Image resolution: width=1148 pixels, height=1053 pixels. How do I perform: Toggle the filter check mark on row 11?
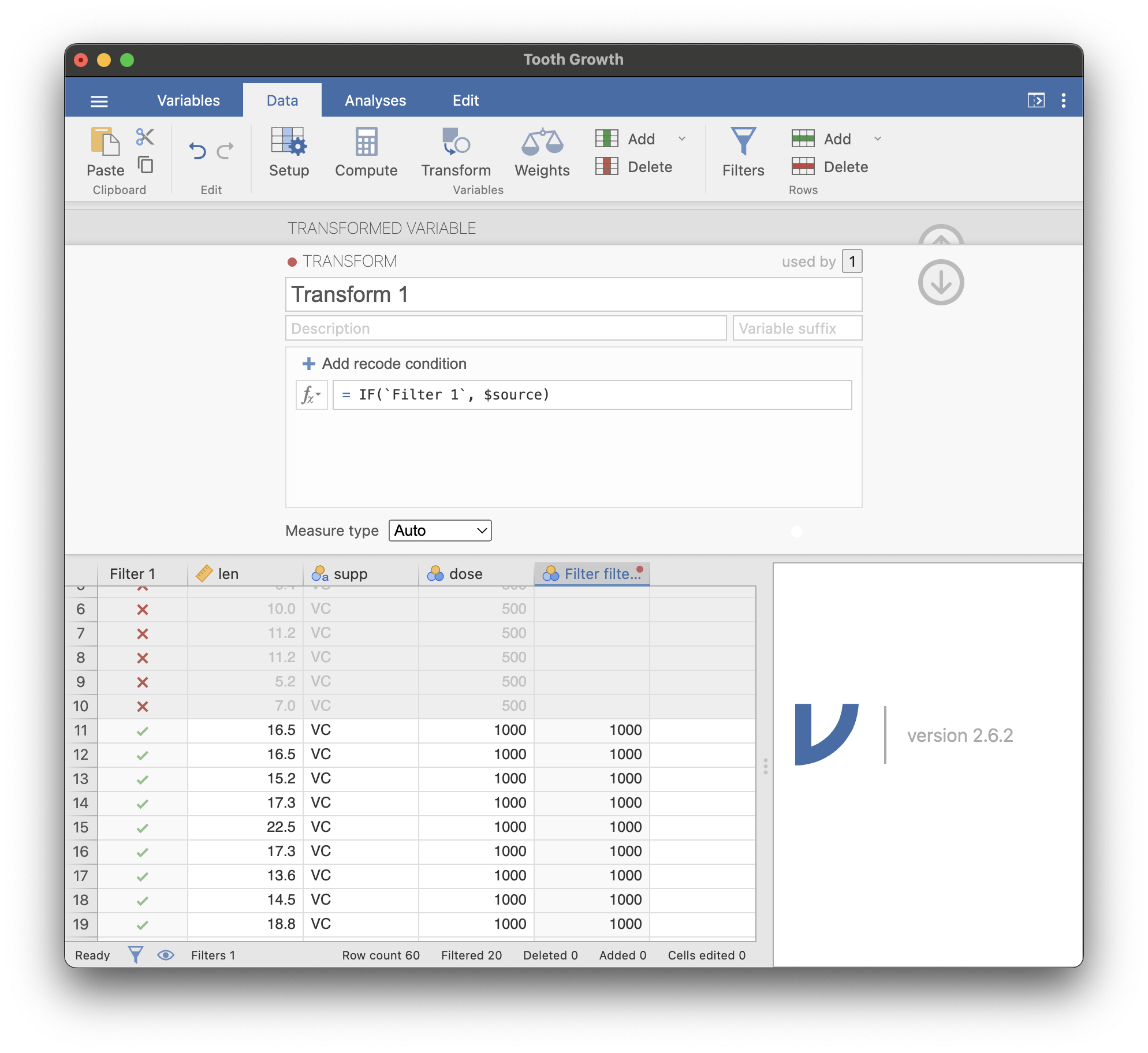(x=143, y=731)
